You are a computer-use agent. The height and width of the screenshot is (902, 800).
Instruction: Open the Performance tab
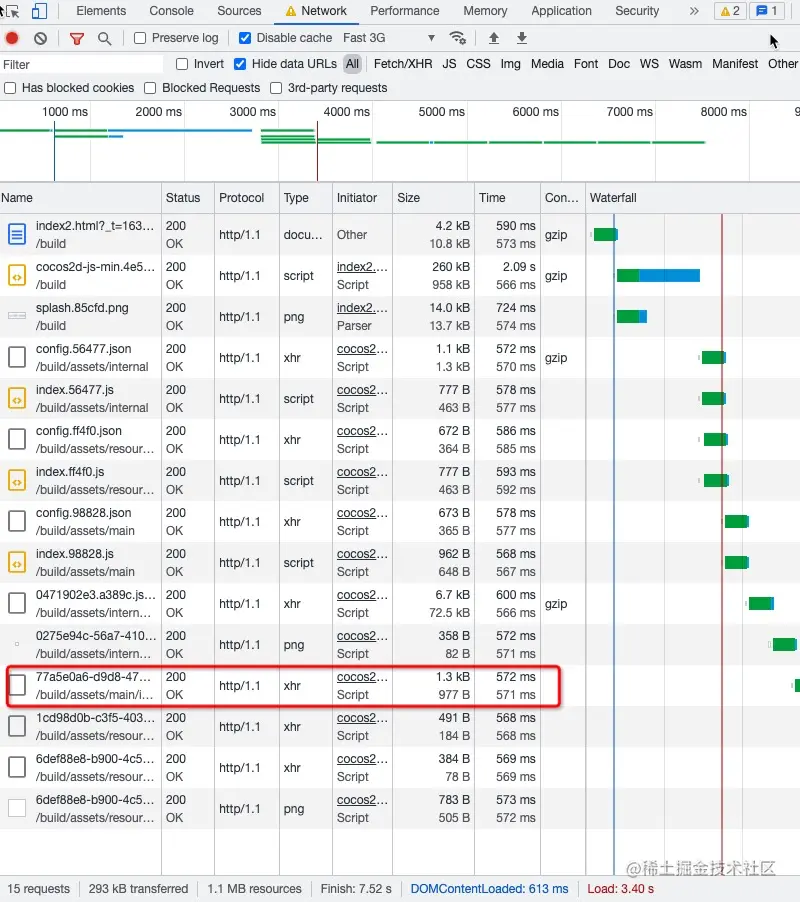pos(404,11)
